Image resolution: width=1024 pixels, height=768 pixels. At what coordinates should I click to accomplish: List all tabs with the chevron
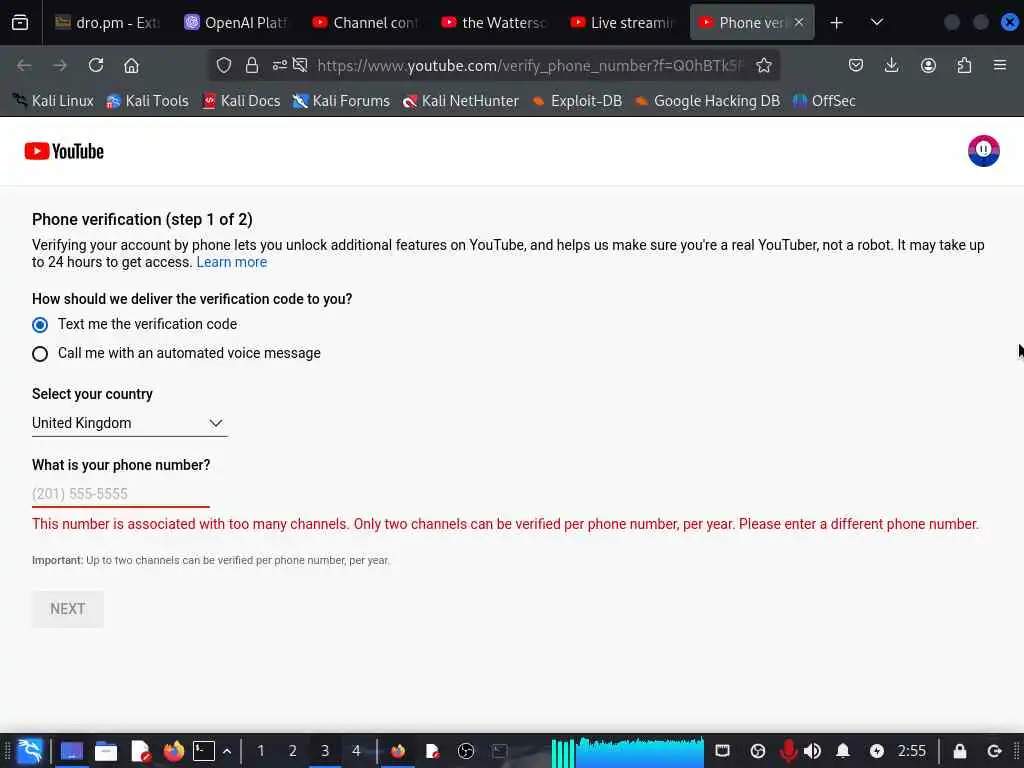click(877, 23)
